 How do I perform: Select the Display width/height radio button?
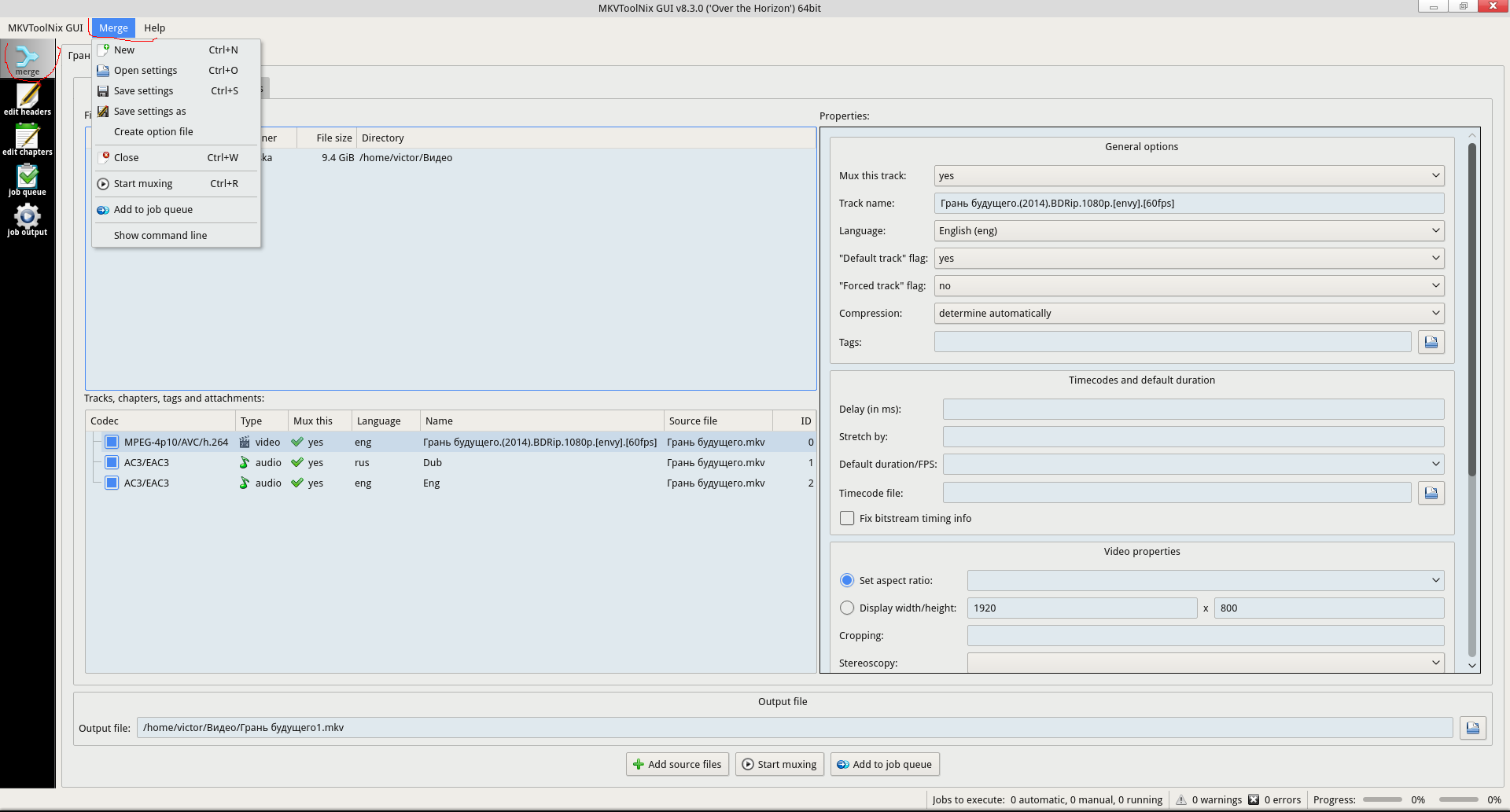click(847, 608)
